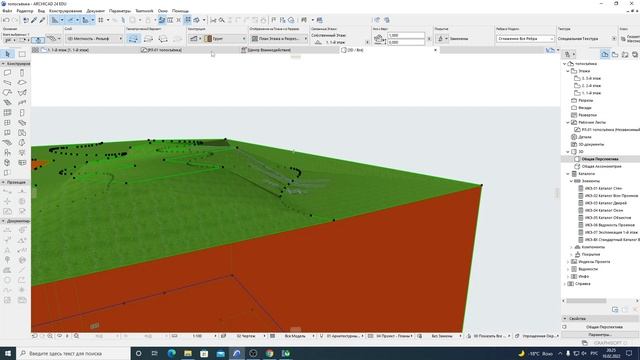Toggle the snap guides toolbar button
Image resolution: width=640 pixels, height=360 pixels.
click(x=70, y=20)
